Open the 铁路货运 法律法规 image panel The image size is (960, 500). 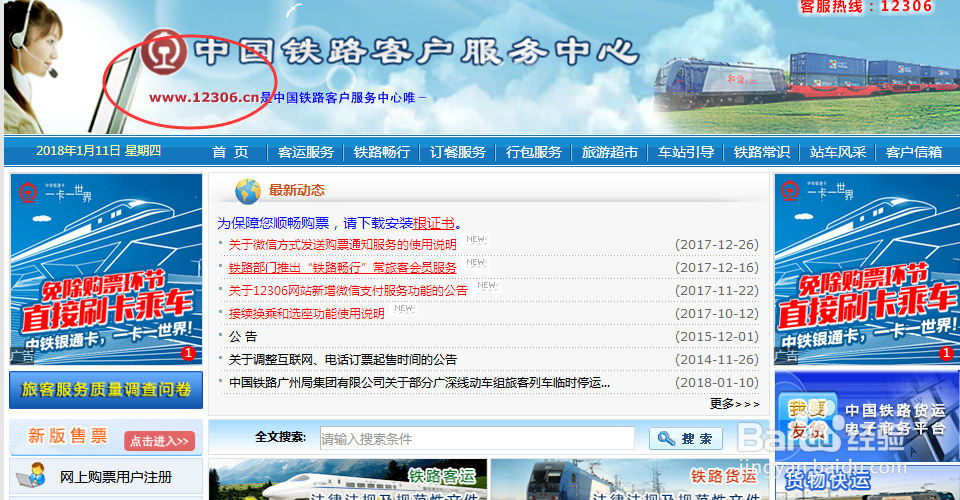[x=628, y=480]
